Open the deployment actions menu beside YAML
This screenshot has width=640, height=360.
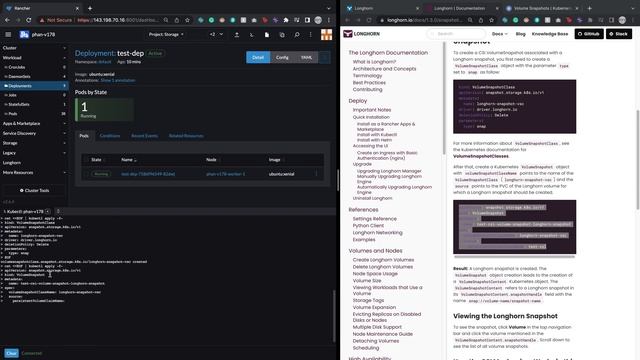pyautogui.click(x=325, y=58)
